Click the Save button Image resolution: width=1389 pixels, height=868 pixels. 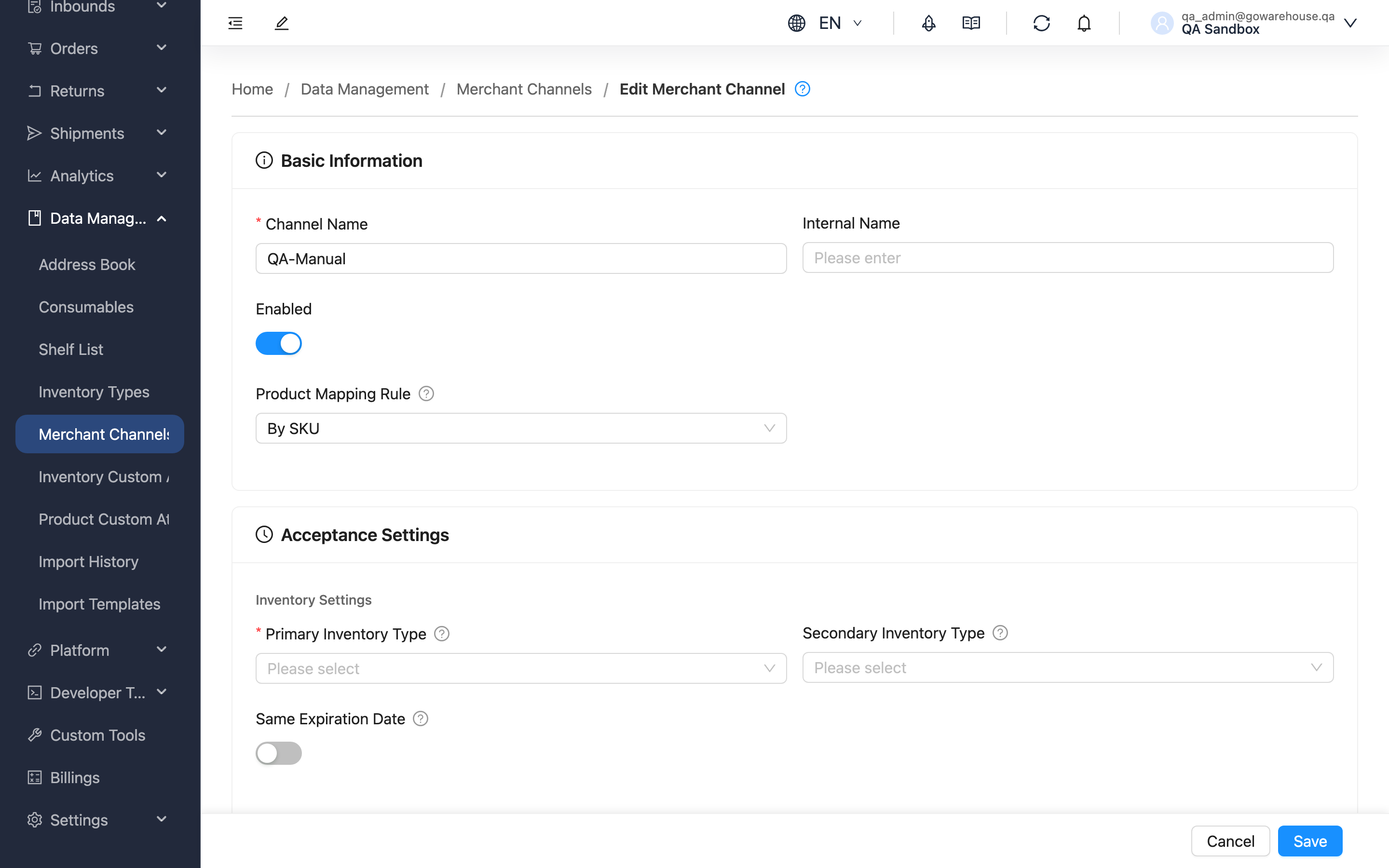(1310, 841)
